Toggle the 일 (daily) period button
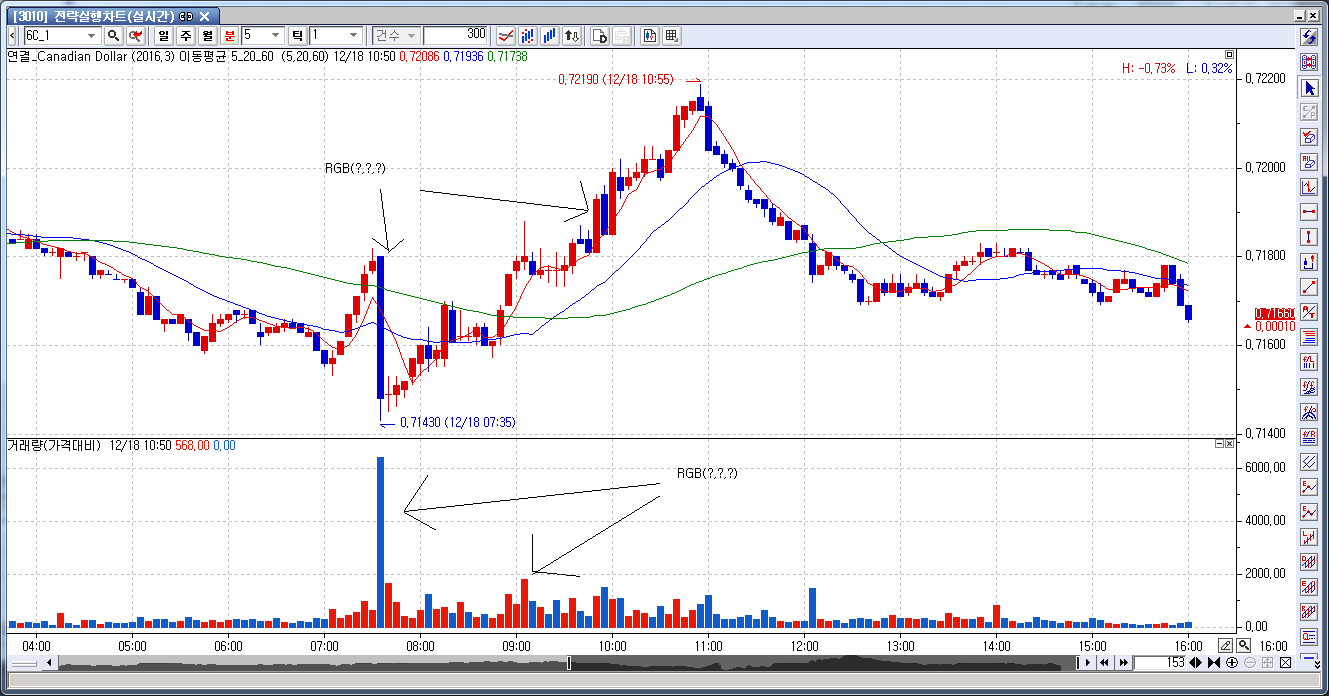This screenshot has width=1329, height=696. [163, 36]
